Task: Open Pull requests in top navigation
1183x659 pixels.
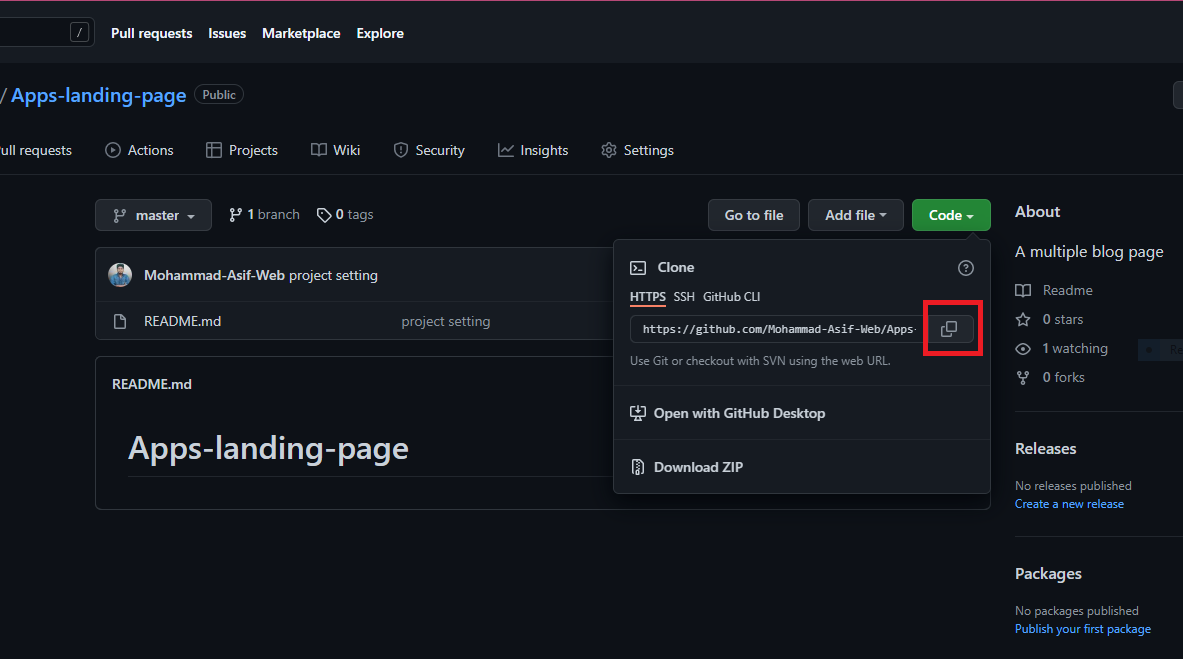Action: coord(152,33)
